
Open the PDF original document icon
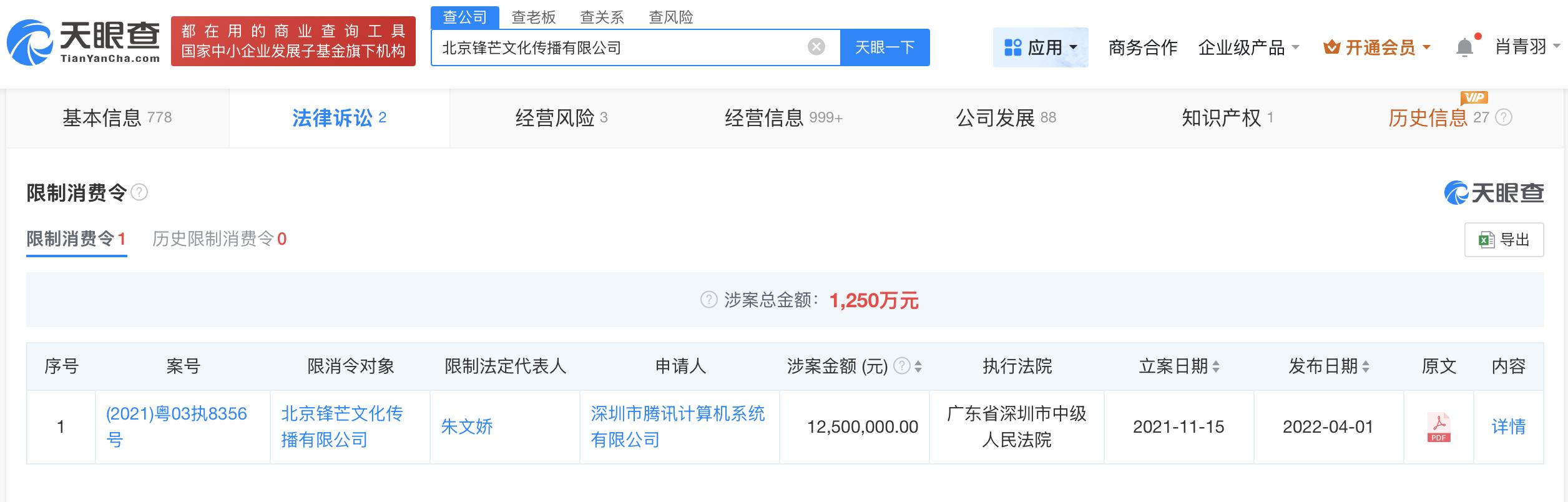(1439, 427)
